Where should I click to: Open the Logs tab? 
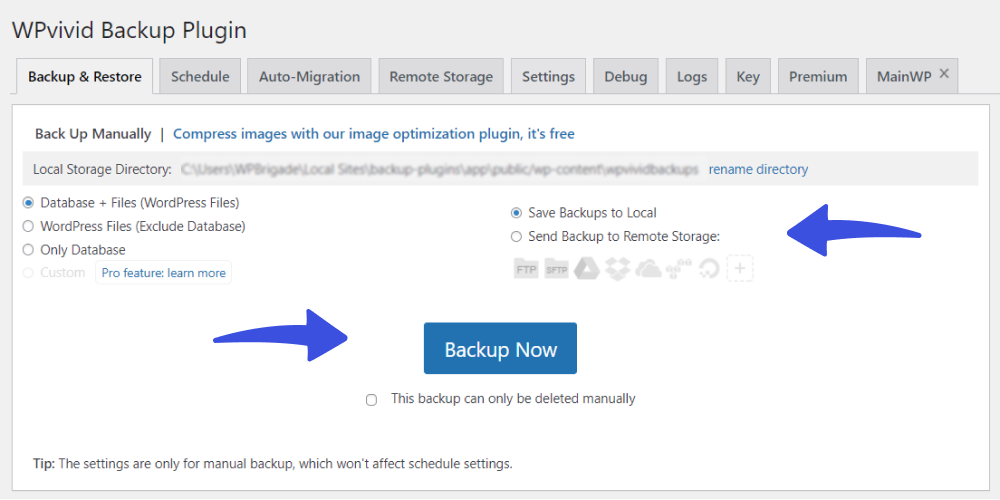tap(692, 77)
